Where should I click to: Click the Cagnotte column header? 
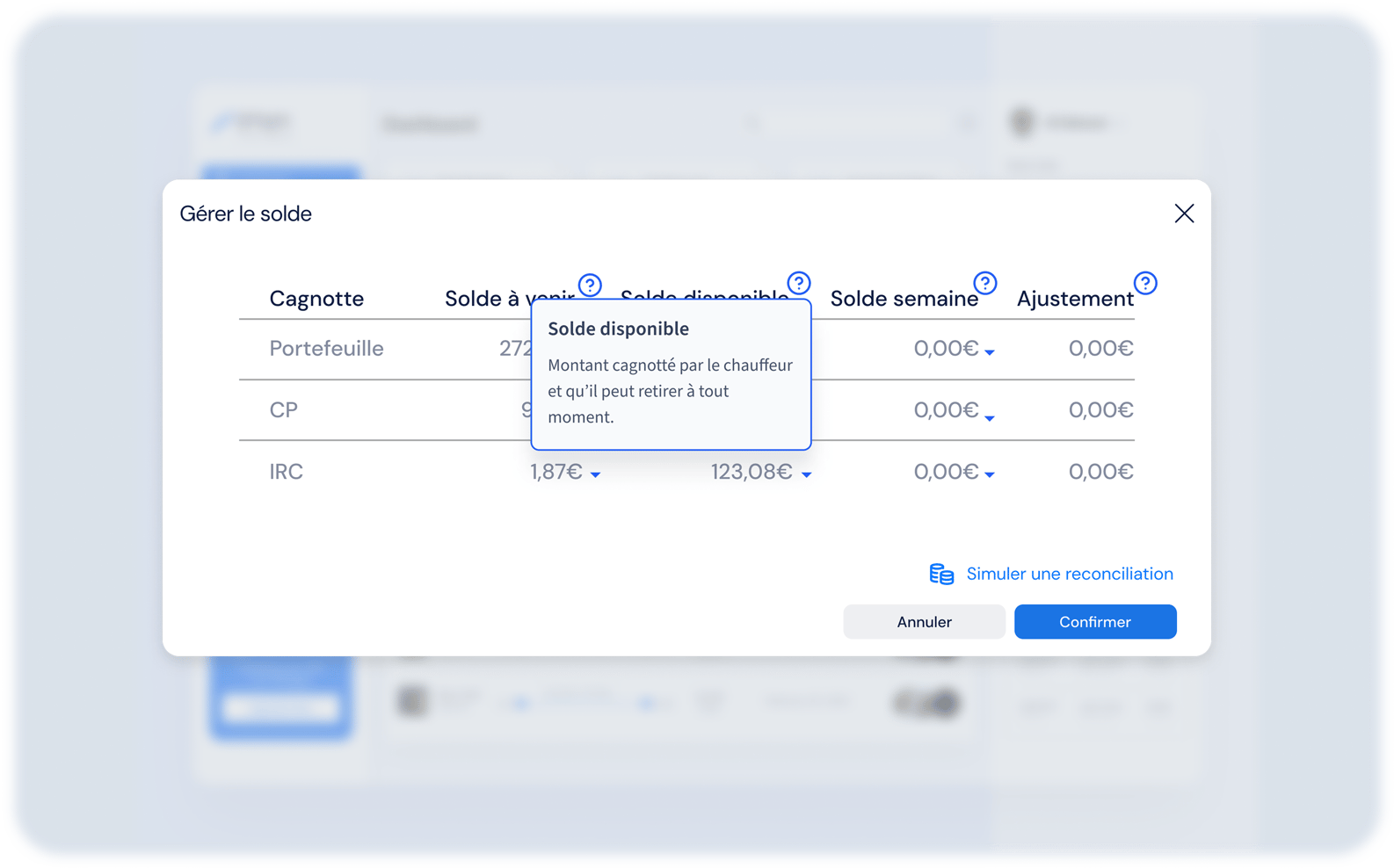click(x=316, y=299)
